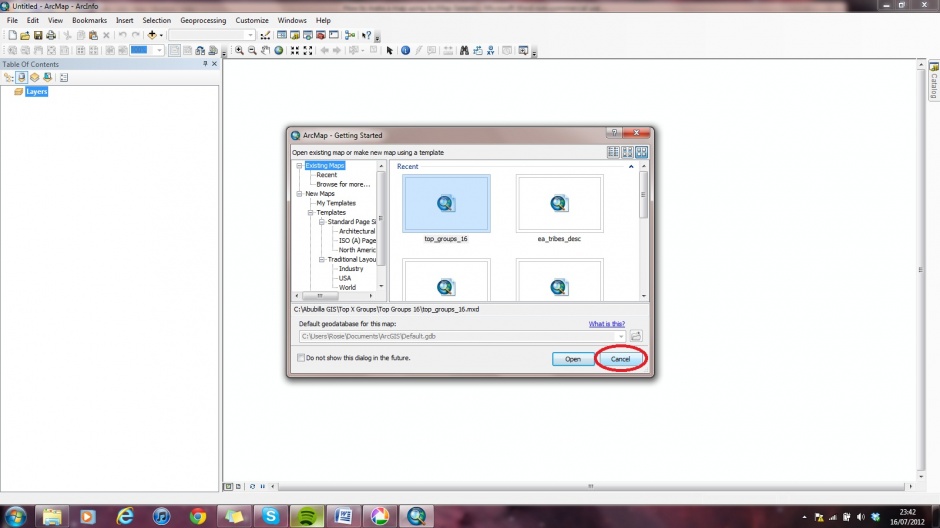This screenshot has width=940, height=528.
Task: Auto-hide the Table Of Contents pin
Action: coord(205,64)
